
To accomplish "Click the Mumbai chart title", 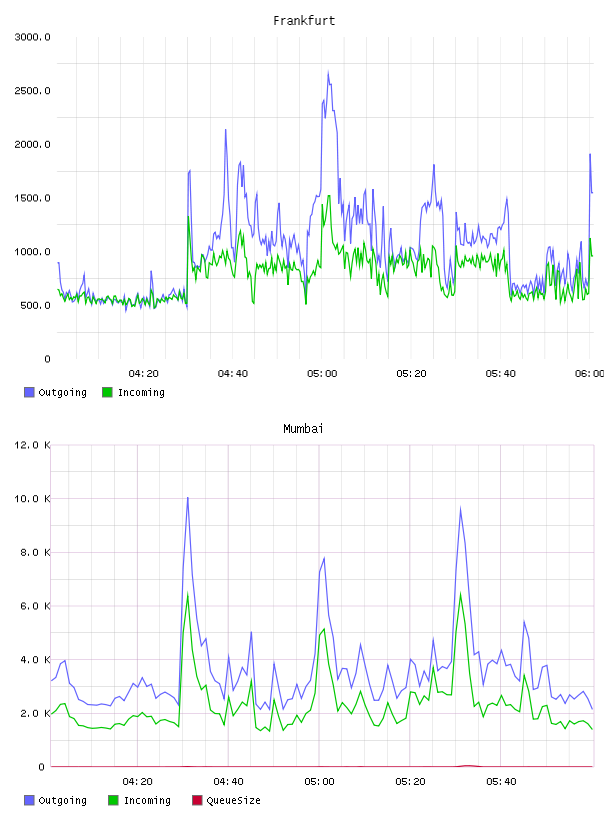I will pos(303,429).
